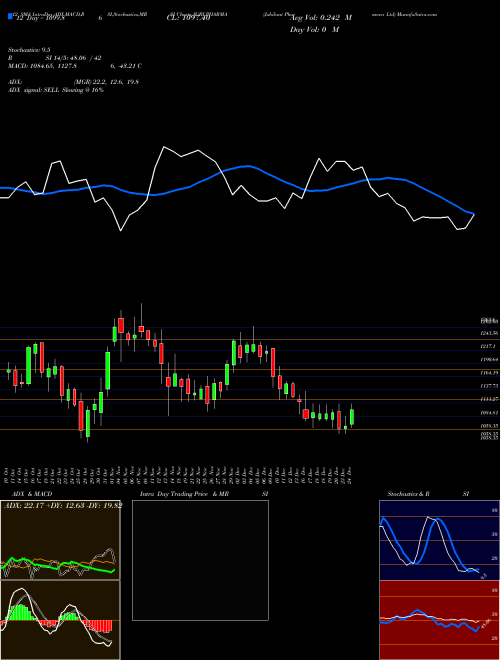Select the '12 Day = 1099.8' SMA readout
Image resolution: width=500 pixels, height=660 pixels.
click(x=41, y=19)
